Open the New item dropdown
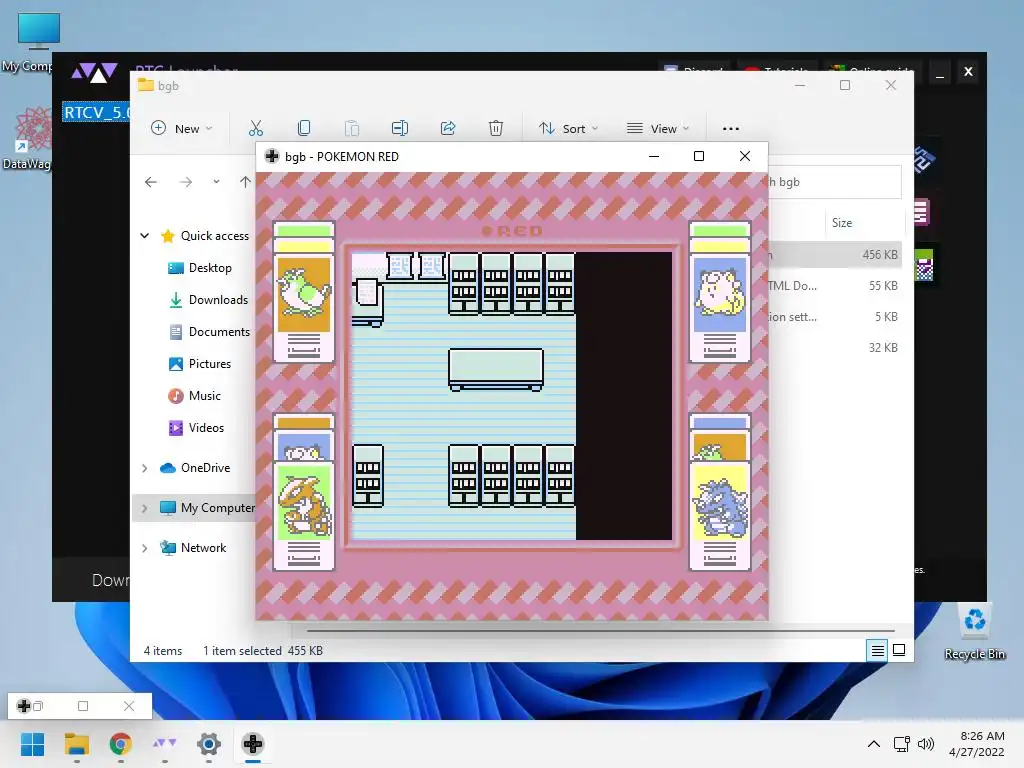The image size is (1024, 768). [x=182, y=128]
